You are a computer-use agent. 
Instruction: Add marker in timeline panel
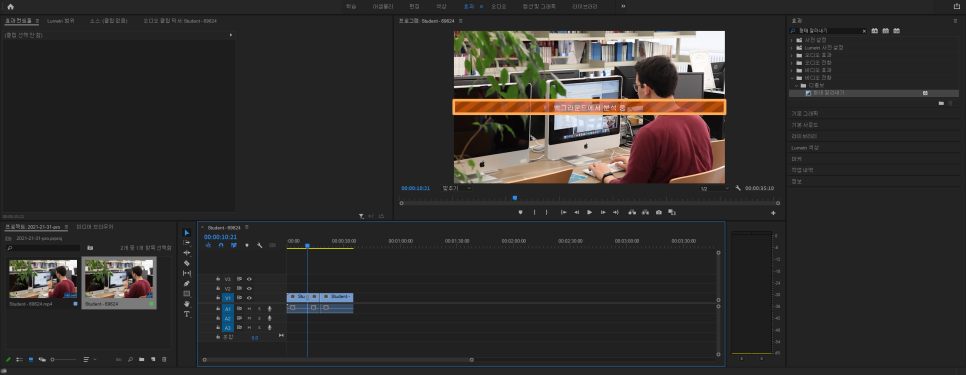[246, 245]
